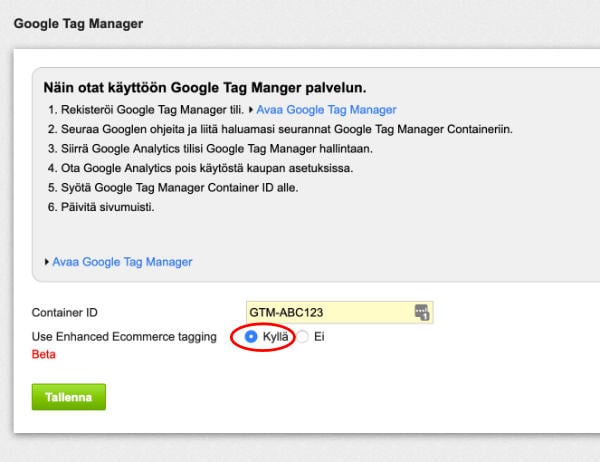Click step 1 text 'Rekisteröi Google Tag Manager tili'
Screen dimensions: 600x462
tap(152, 110)
